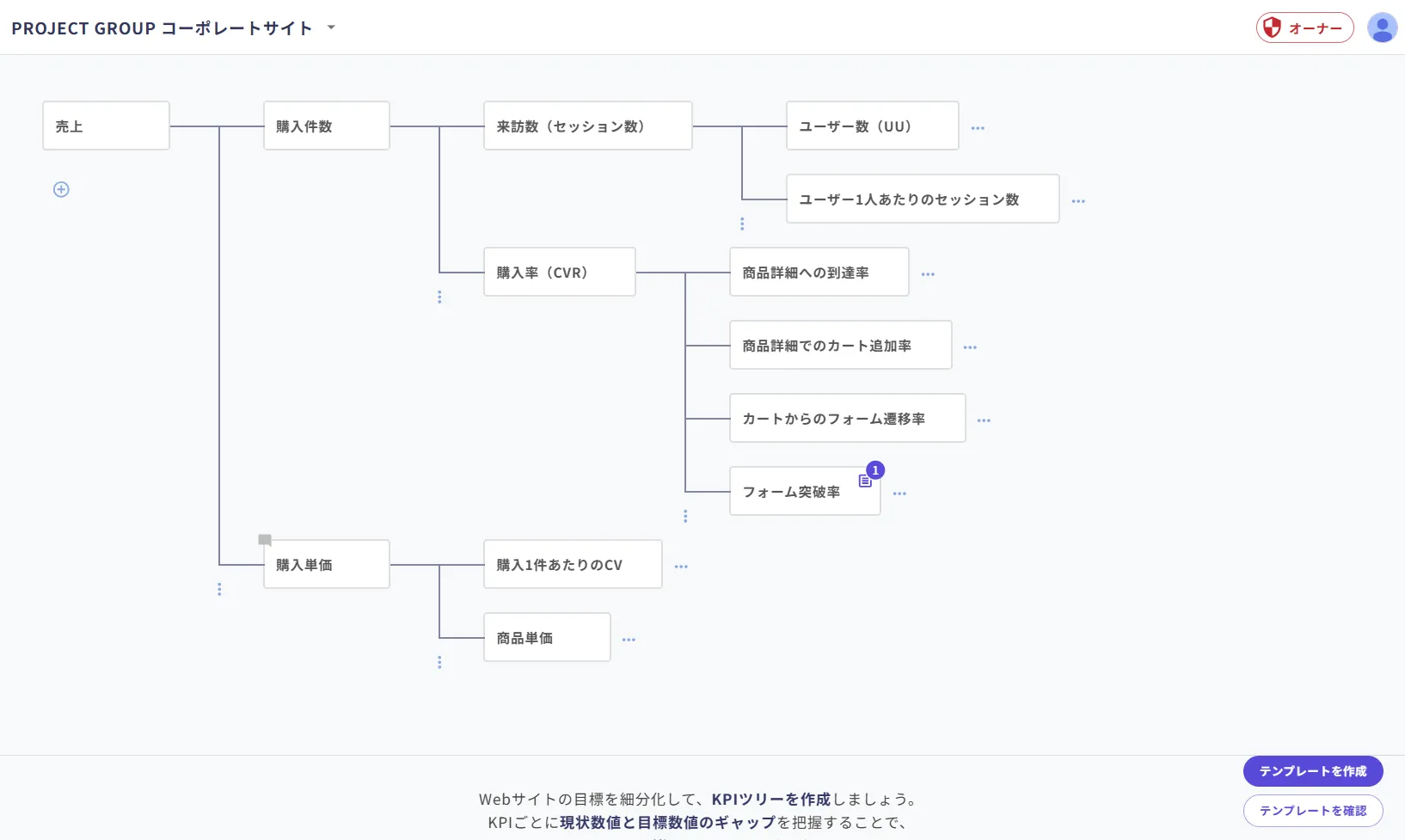Select the 商品詳細でのカート追加率 node

tap(841, 345)
